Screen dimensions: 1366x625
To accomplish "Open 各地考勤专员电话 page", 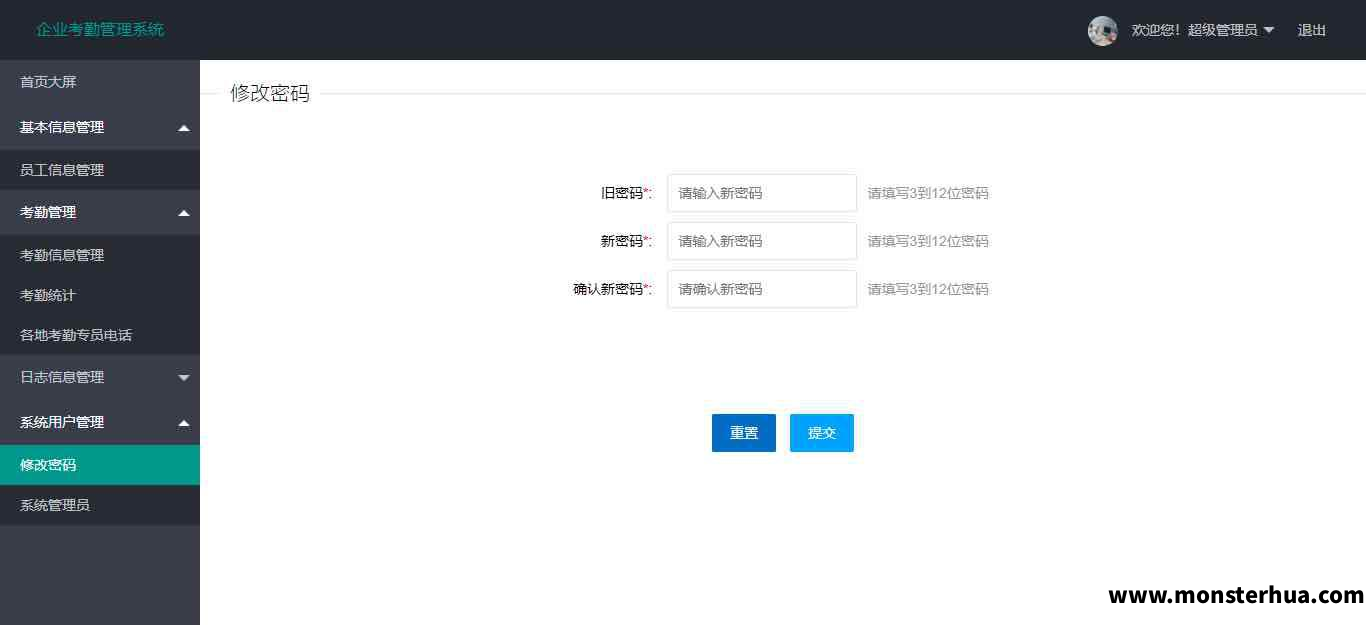I will point(76,335).
